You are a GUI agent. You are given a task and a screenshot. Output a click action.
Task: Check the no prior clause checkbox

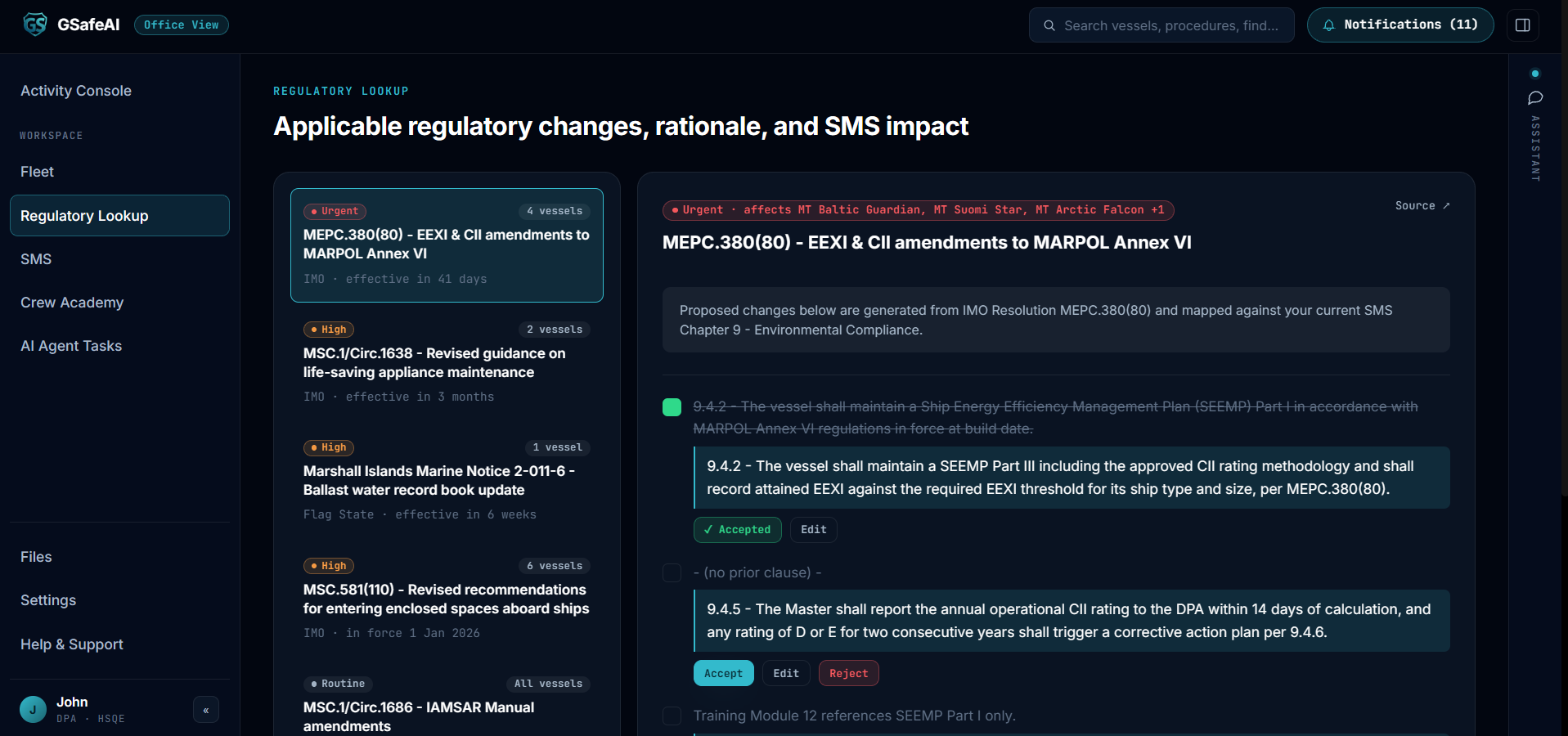(x=672, y=572)
